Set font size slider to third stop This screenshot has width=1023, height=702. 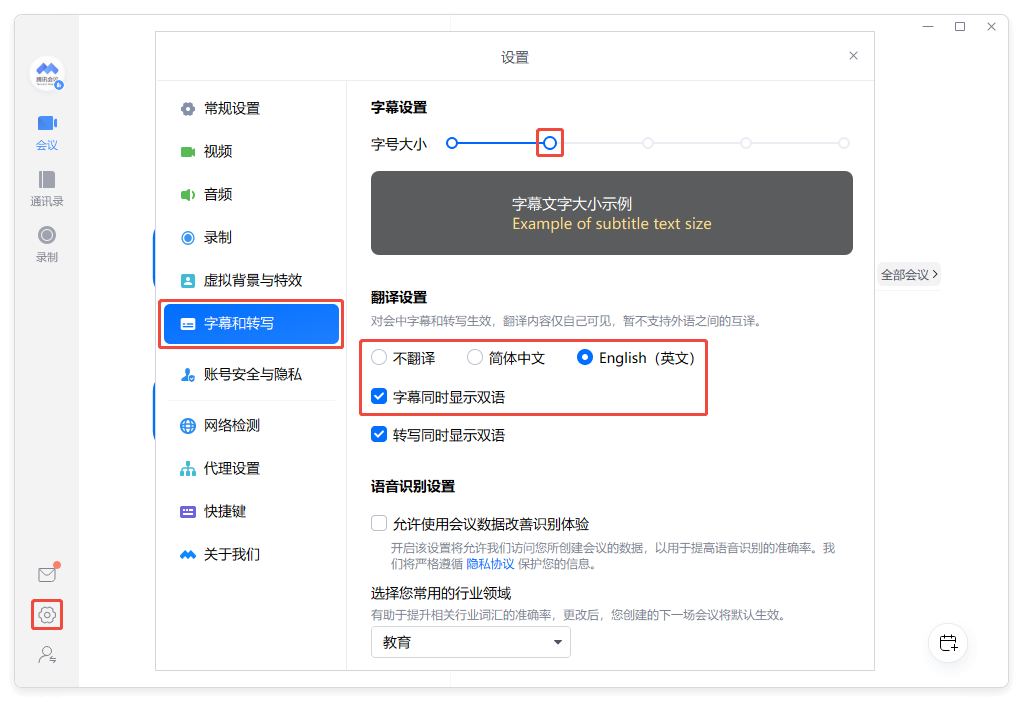click(x=648, y=143)
